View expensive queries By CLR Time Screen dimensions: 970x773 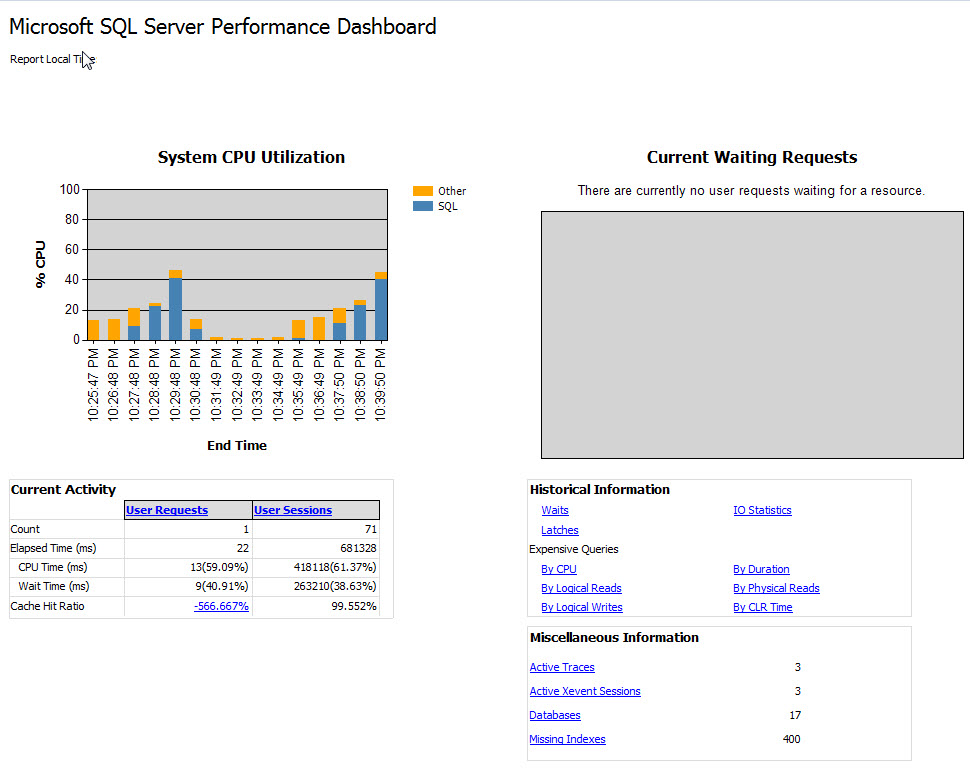coord(762,607)
